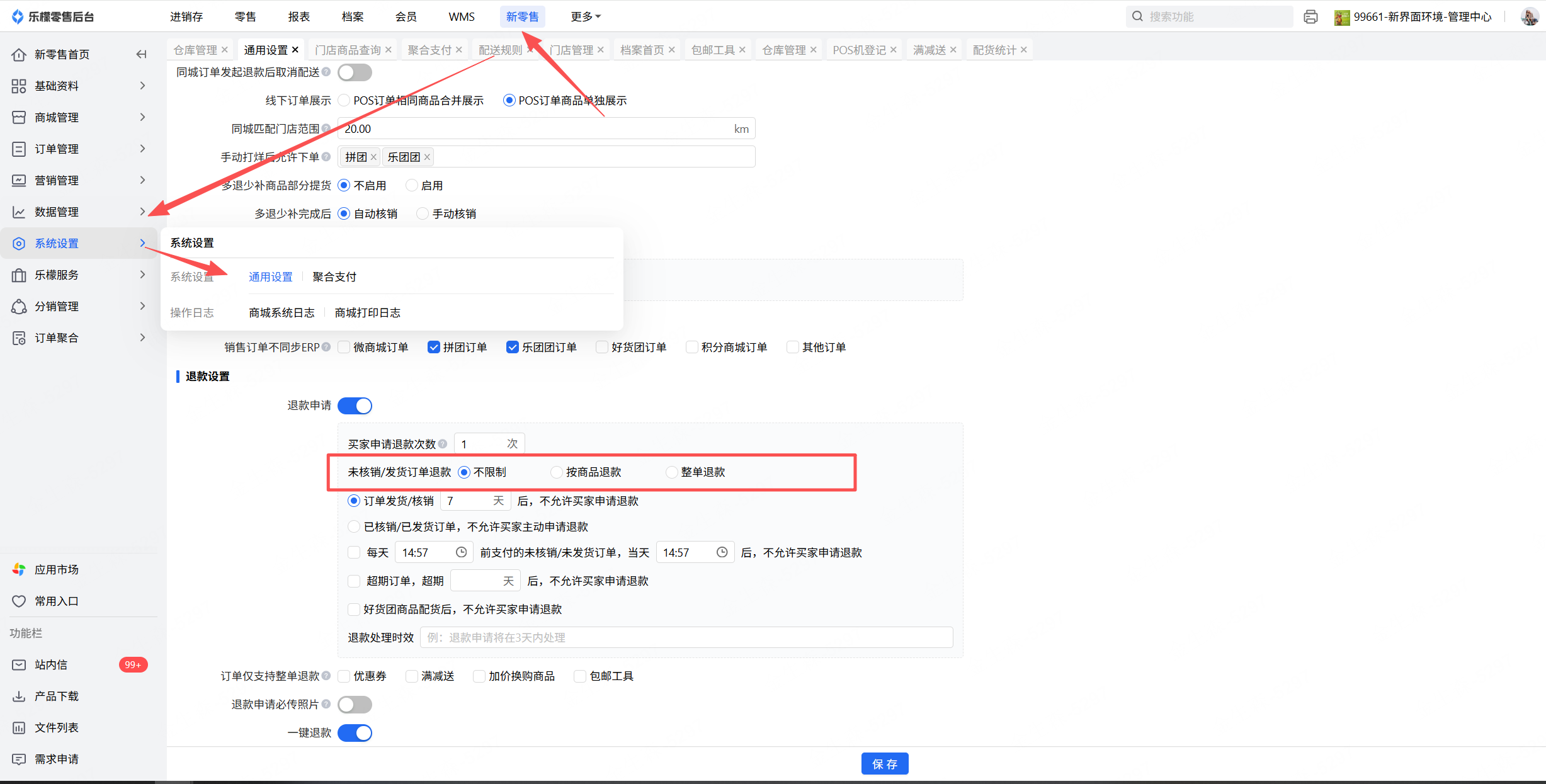
Task: Open 新零售首页 home icon
Action: pyautogui.click(x=19, y=55)
